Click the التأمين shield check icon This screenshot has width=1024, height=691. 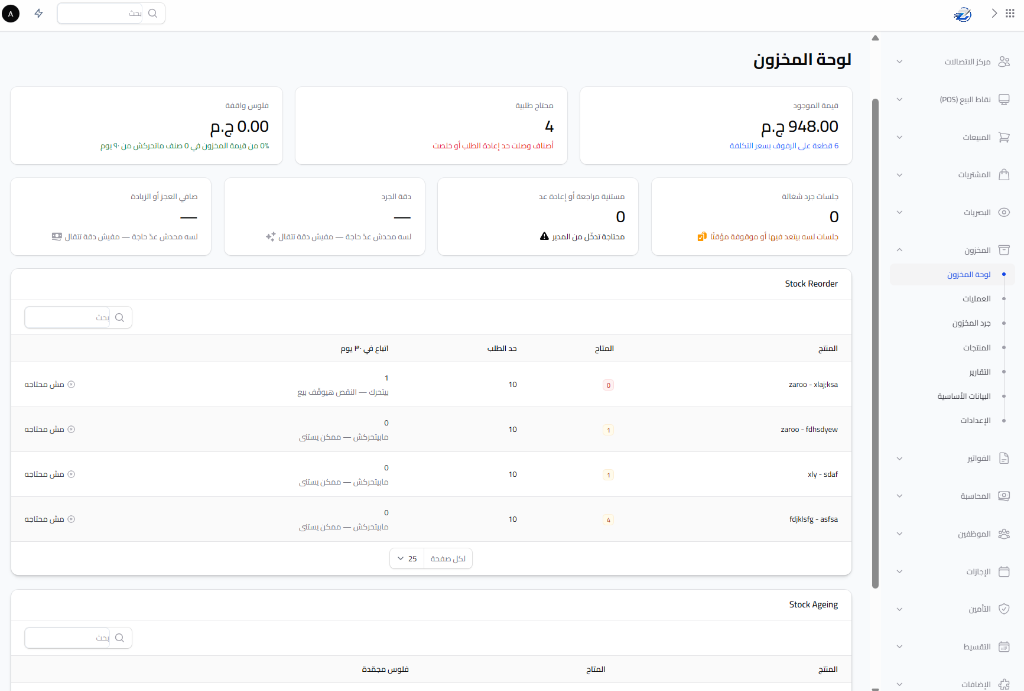(x=1004, y=609)
